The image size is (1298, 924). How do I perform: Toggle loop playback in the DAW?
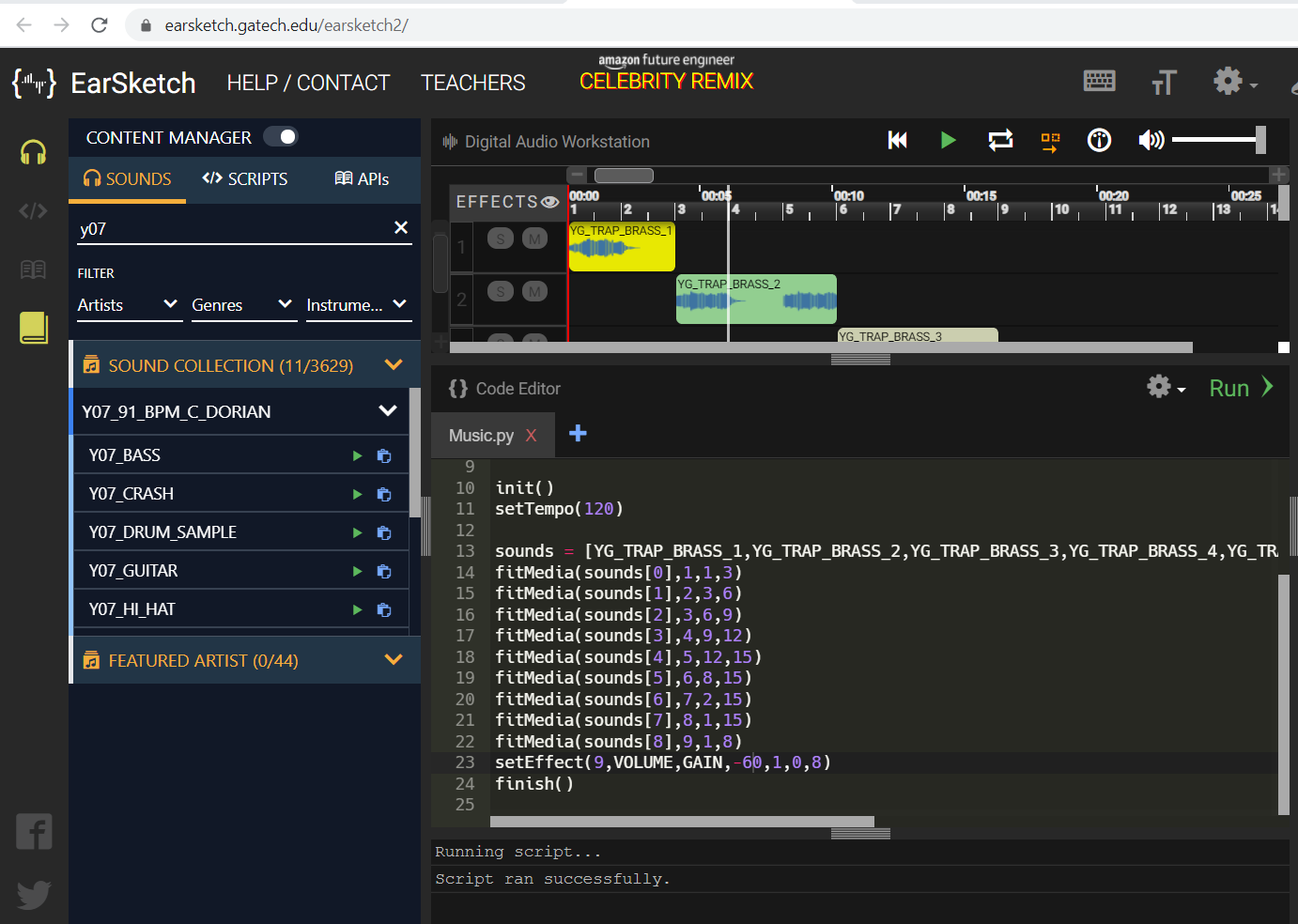click(1000, 141)
